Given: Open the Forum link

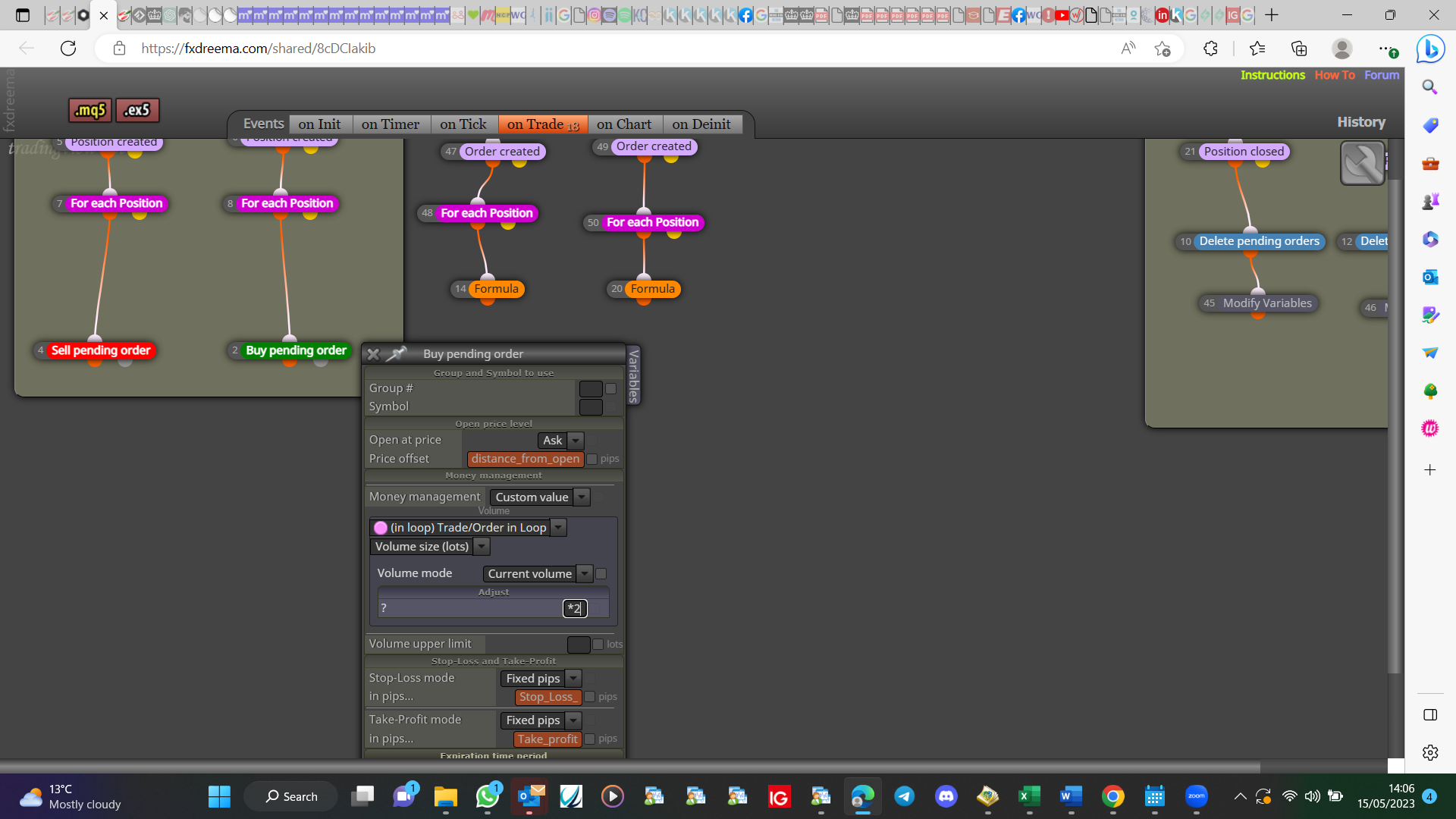Looking at the screenshot, I should (1382, 75).
